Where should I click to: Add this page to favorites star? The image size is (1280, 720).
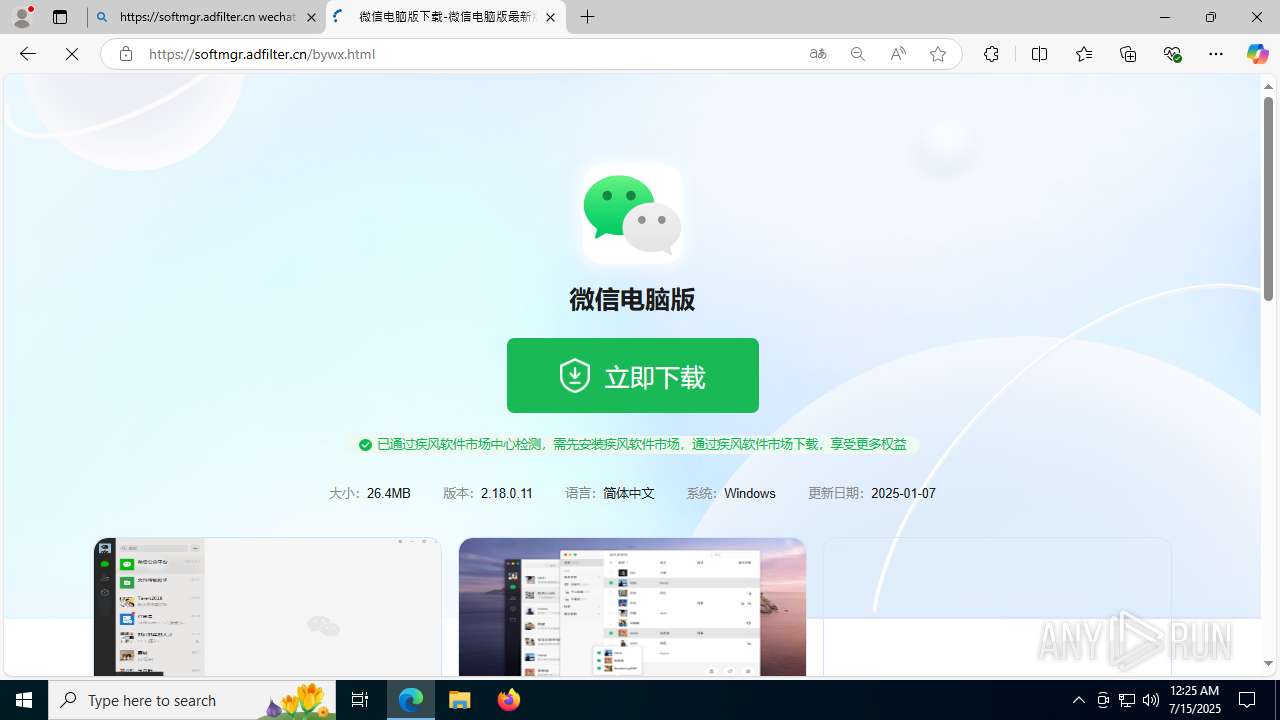[x=938, y=54]
